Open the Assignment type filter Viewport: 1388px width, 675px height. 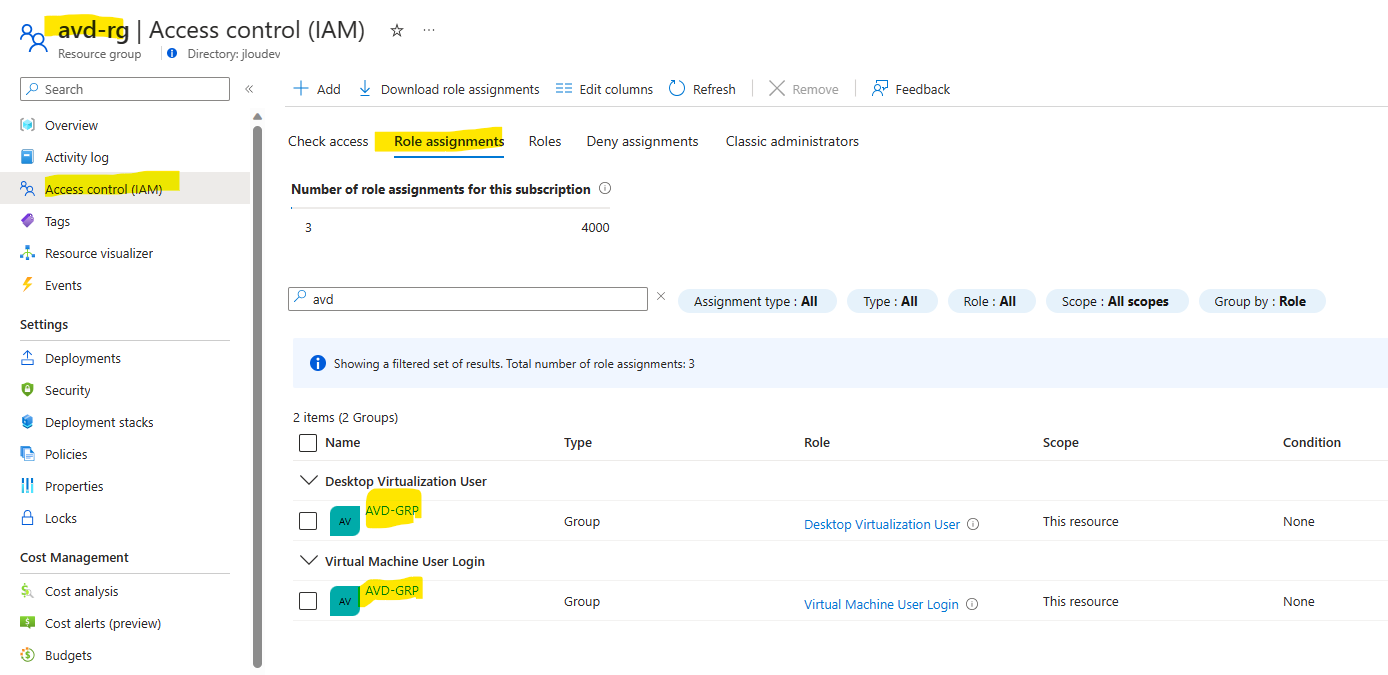click(756, 301)
